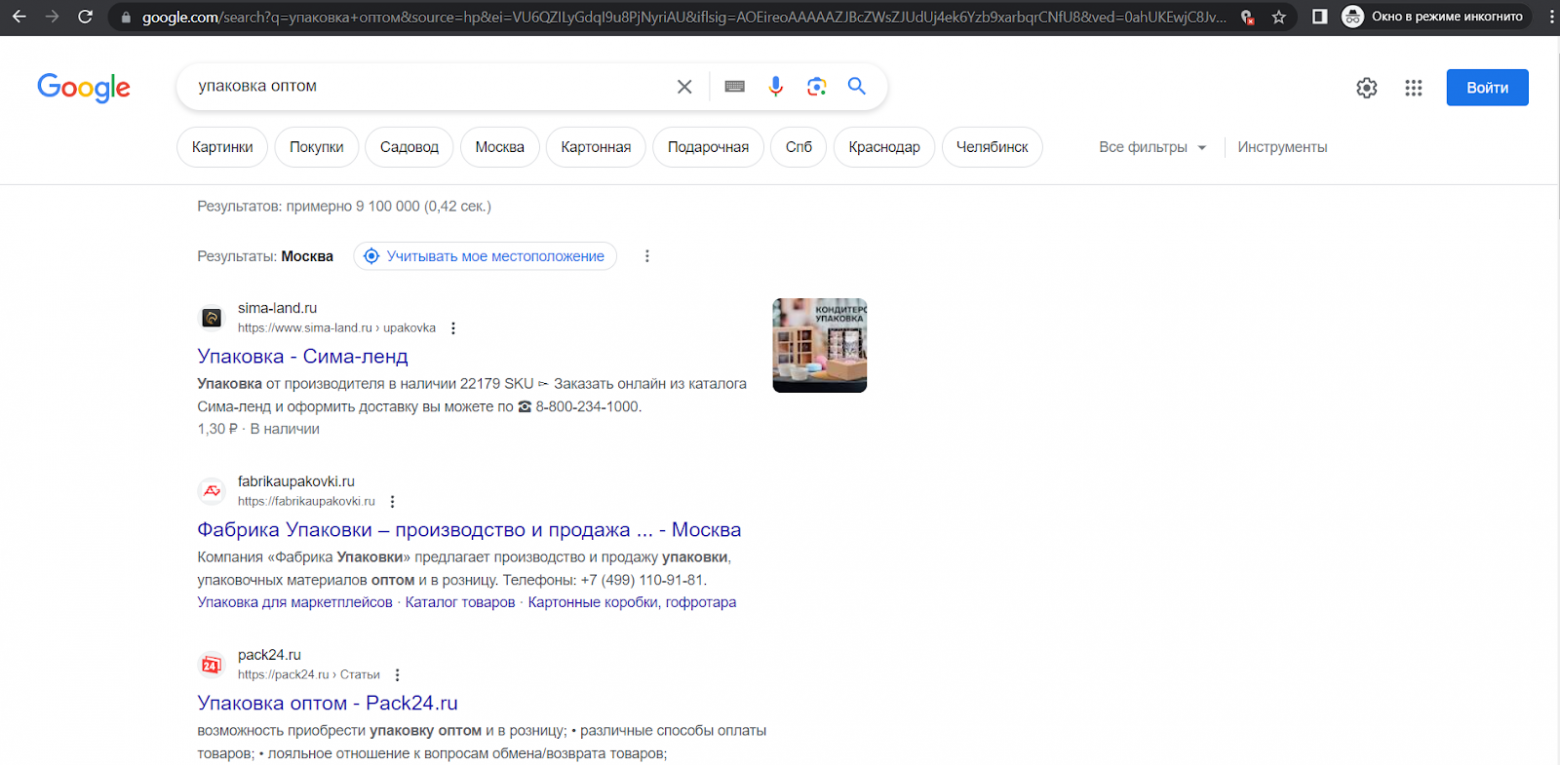The width and height of the screenshot is (1560, 765).
Task: Open the 'Упаковка оптом - Pack24.ru' link
Action: (x=326, y=703)
